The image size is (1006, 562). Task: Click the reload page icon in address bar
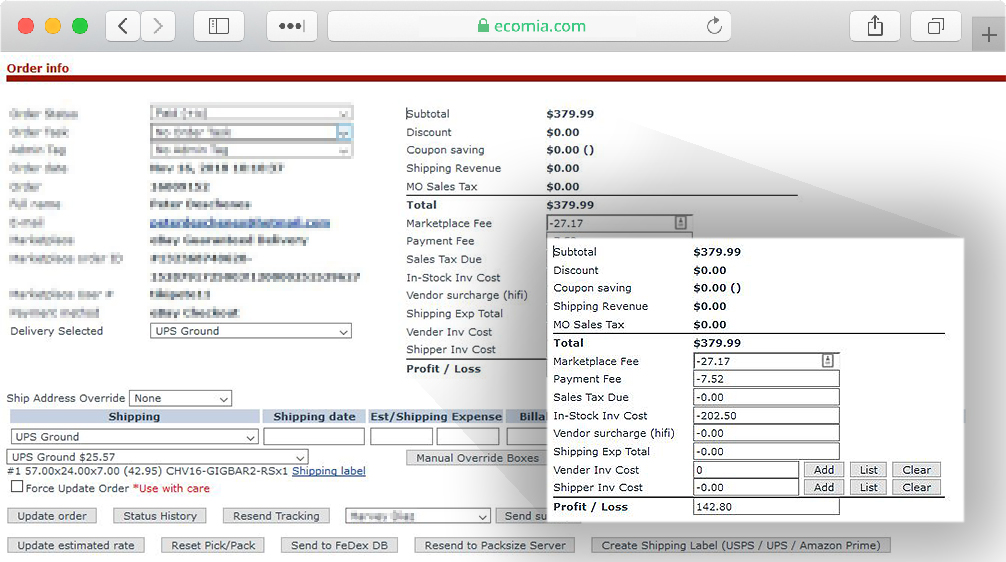point(714,27)
